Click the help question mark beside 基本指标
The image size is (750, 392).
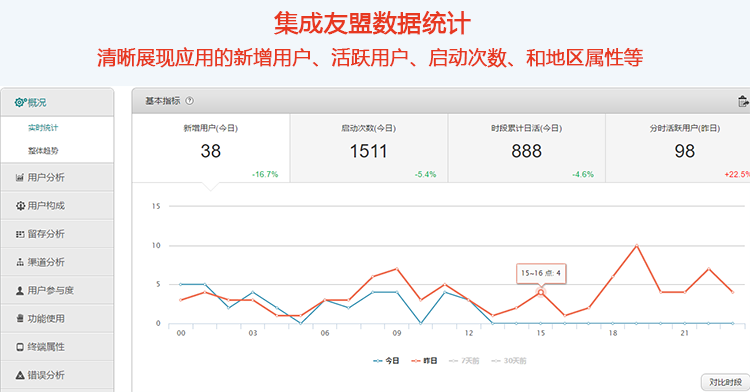[x=189, y=101]
